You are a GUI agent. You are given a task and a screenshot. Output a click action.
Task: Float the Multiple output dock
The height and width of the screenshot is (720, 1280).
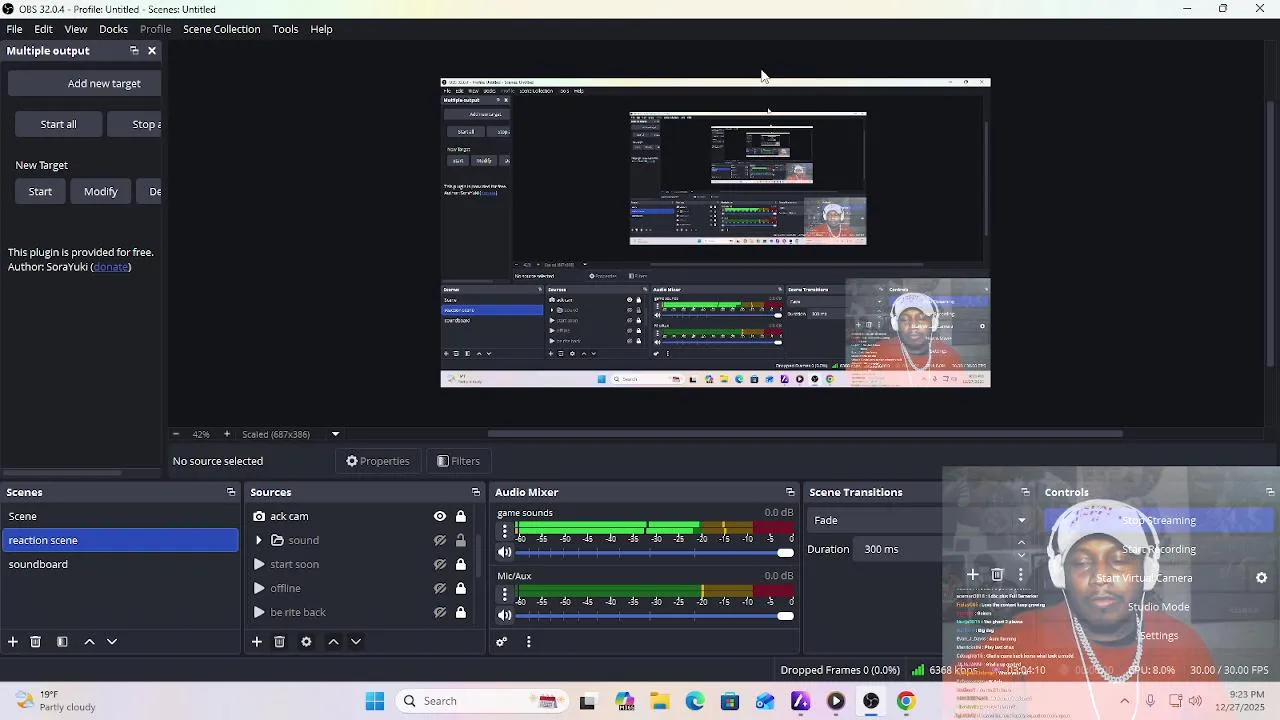[x=134, y=51]
